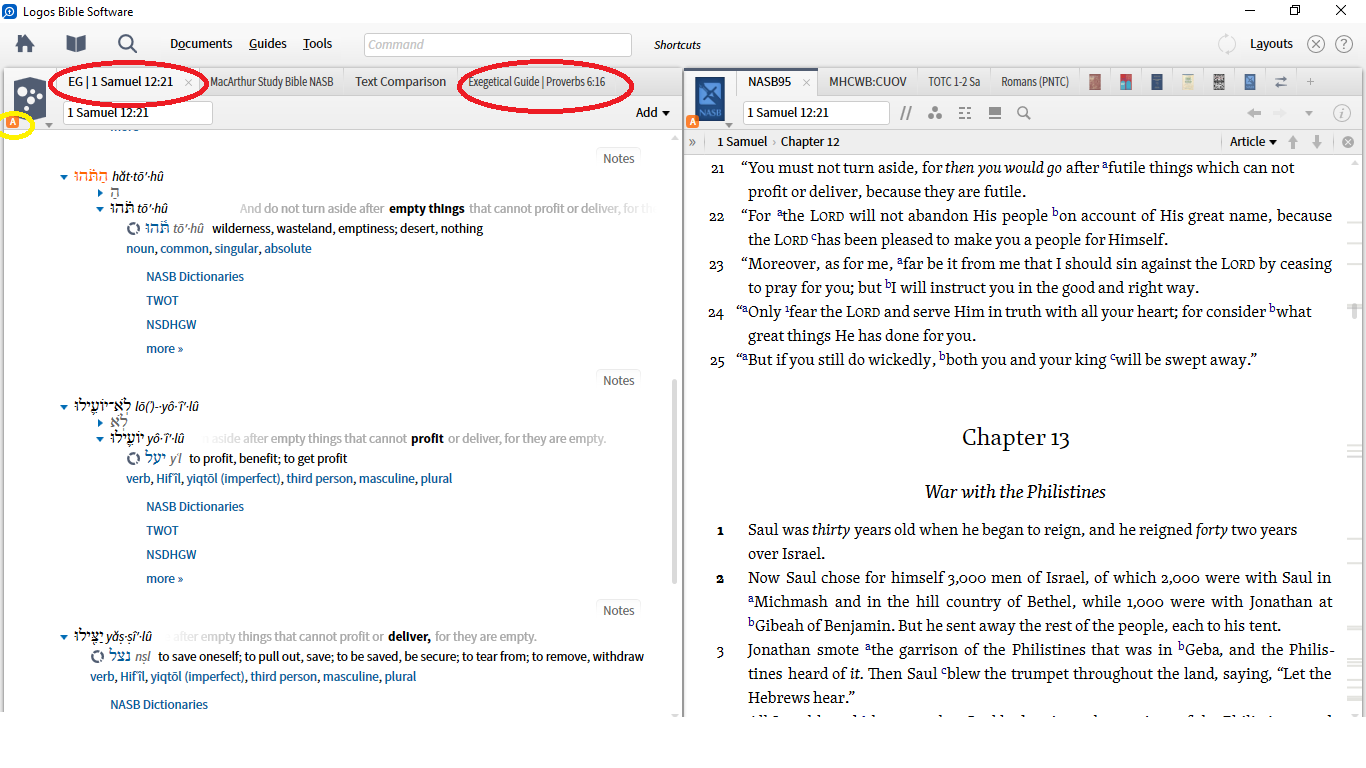
Task: Go forward with the right arrow in NASB95 panel
Action: click(1282, 113)
